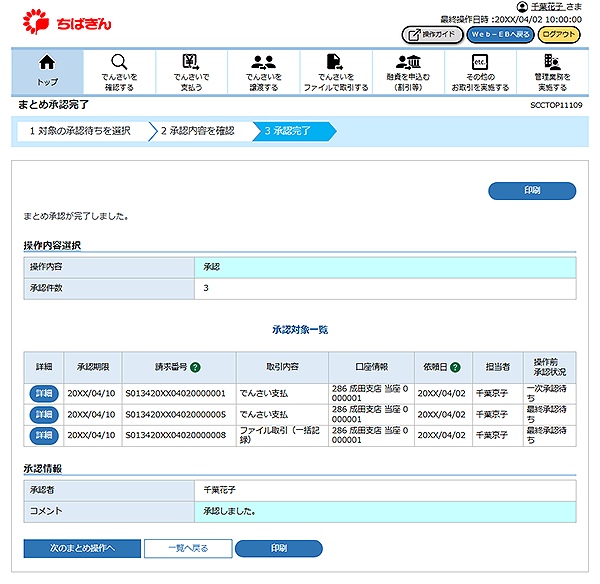Select でんさいで支払う yen document icon
Viewport: 600px width, 584px height.
(x=191, y=62)
